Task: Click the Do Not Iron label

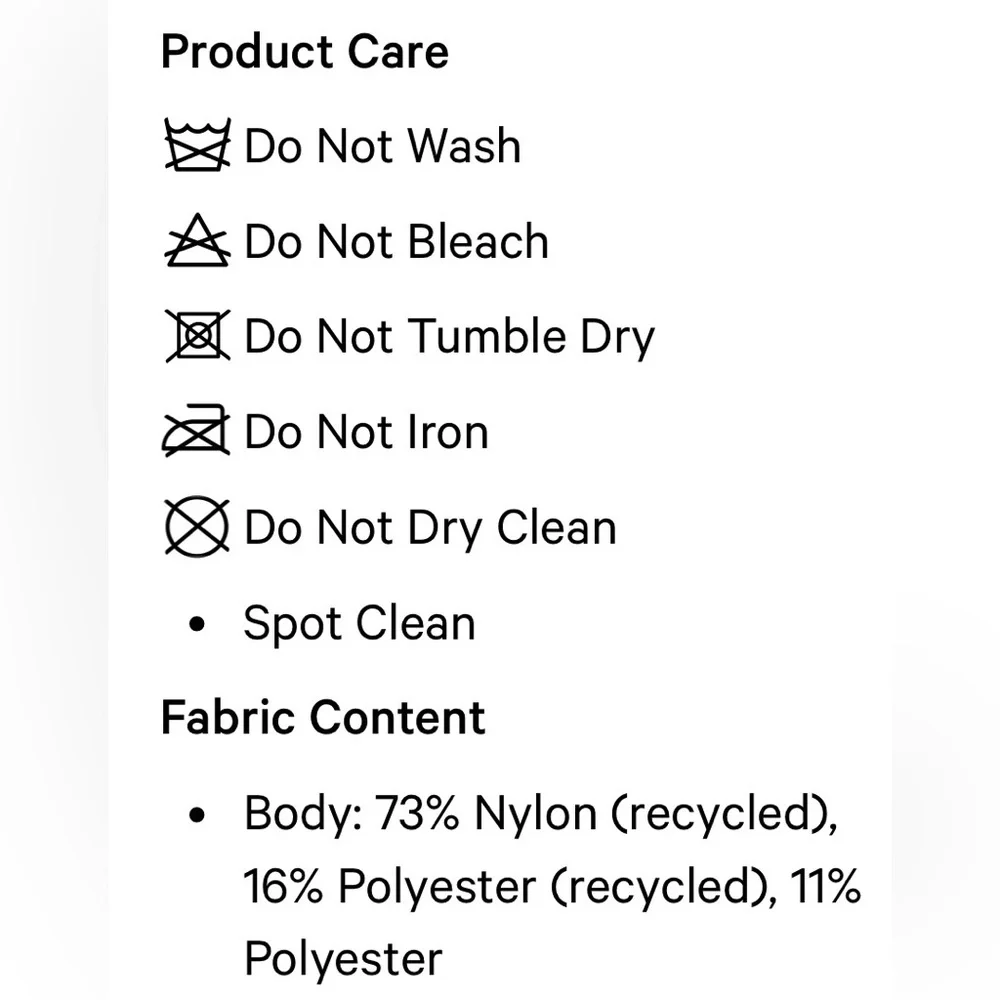Action: click(367, 433)
